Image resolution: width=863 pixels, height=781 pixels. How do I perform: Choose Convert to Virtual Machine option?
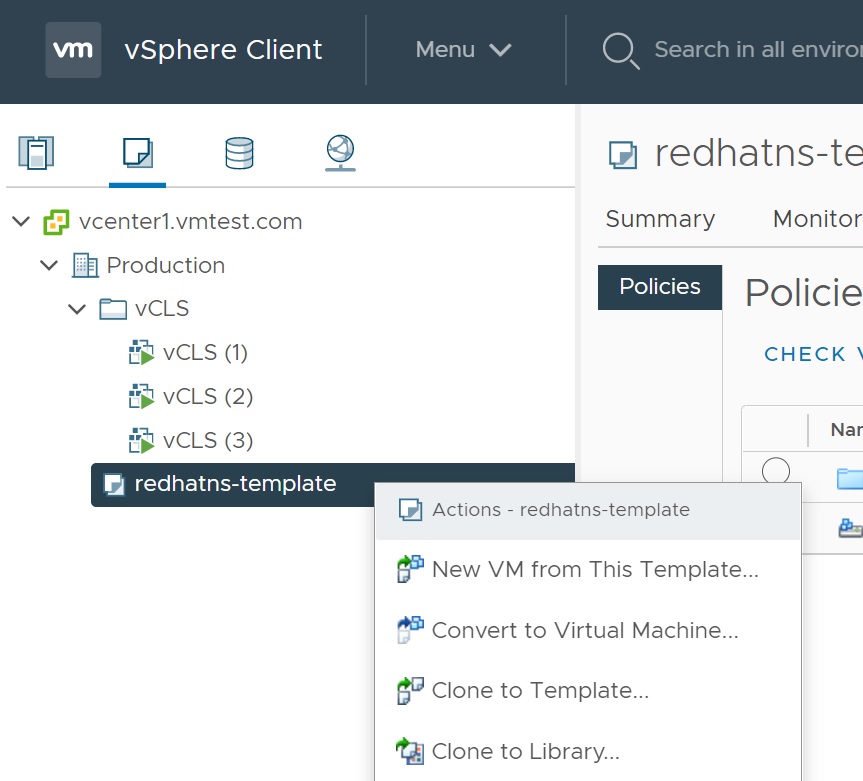click(x=584, y=631)
